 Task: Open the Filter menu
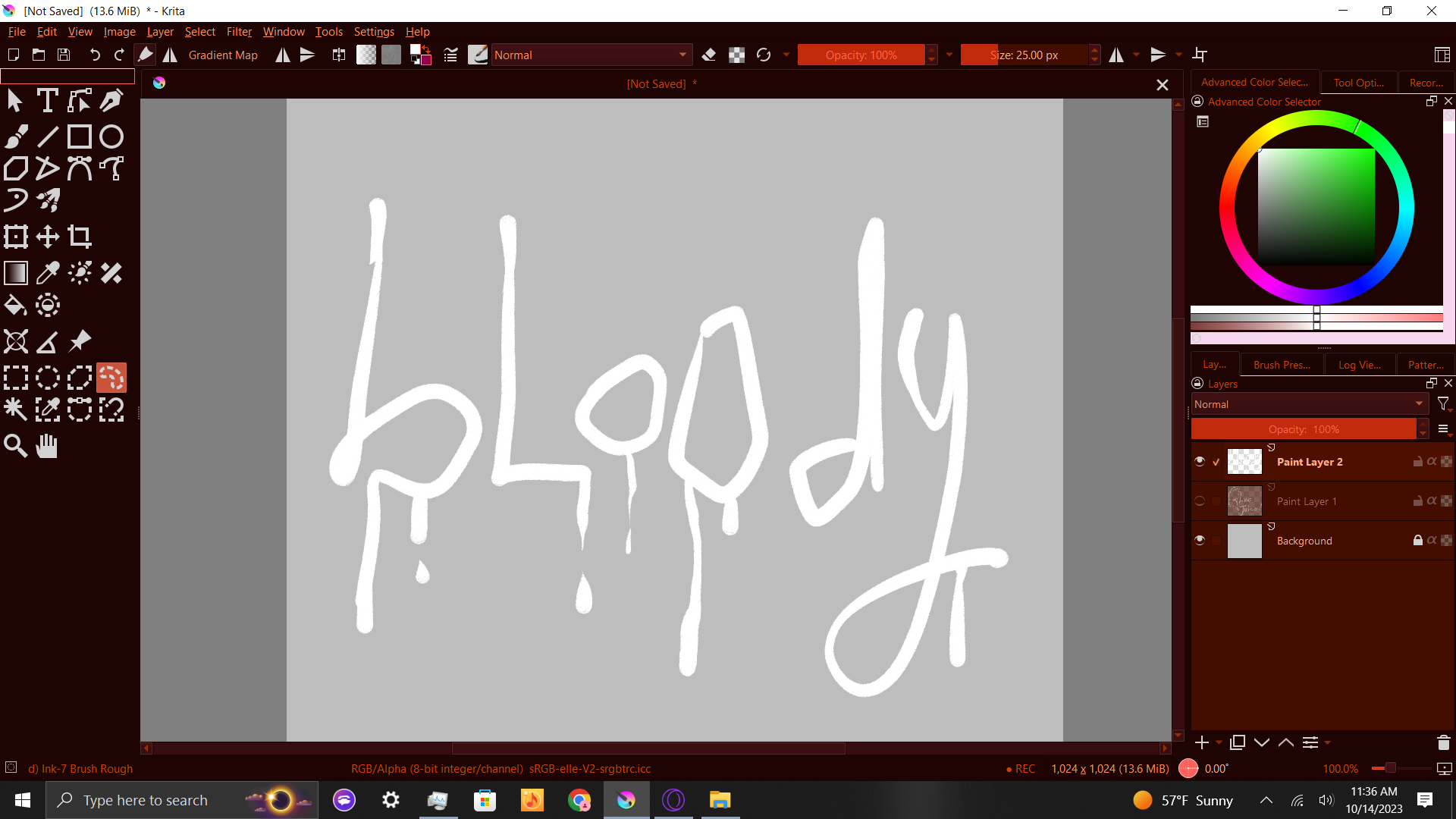tap(239, 32)
